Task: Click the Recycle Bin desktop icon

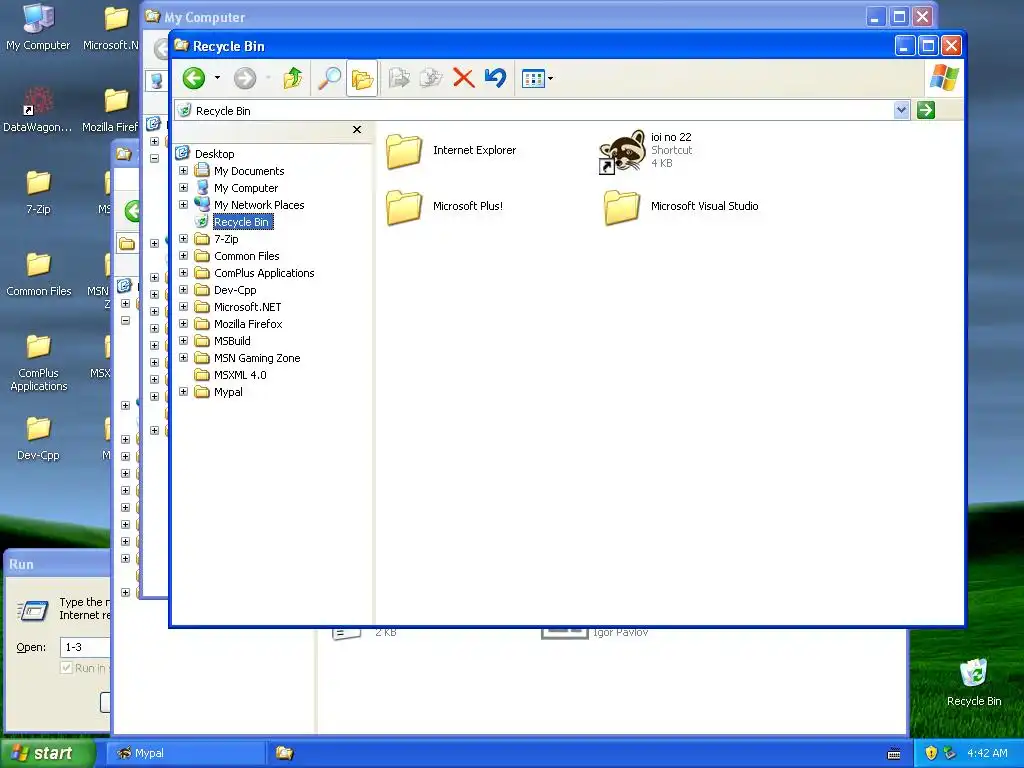Action: coord(974,682)
